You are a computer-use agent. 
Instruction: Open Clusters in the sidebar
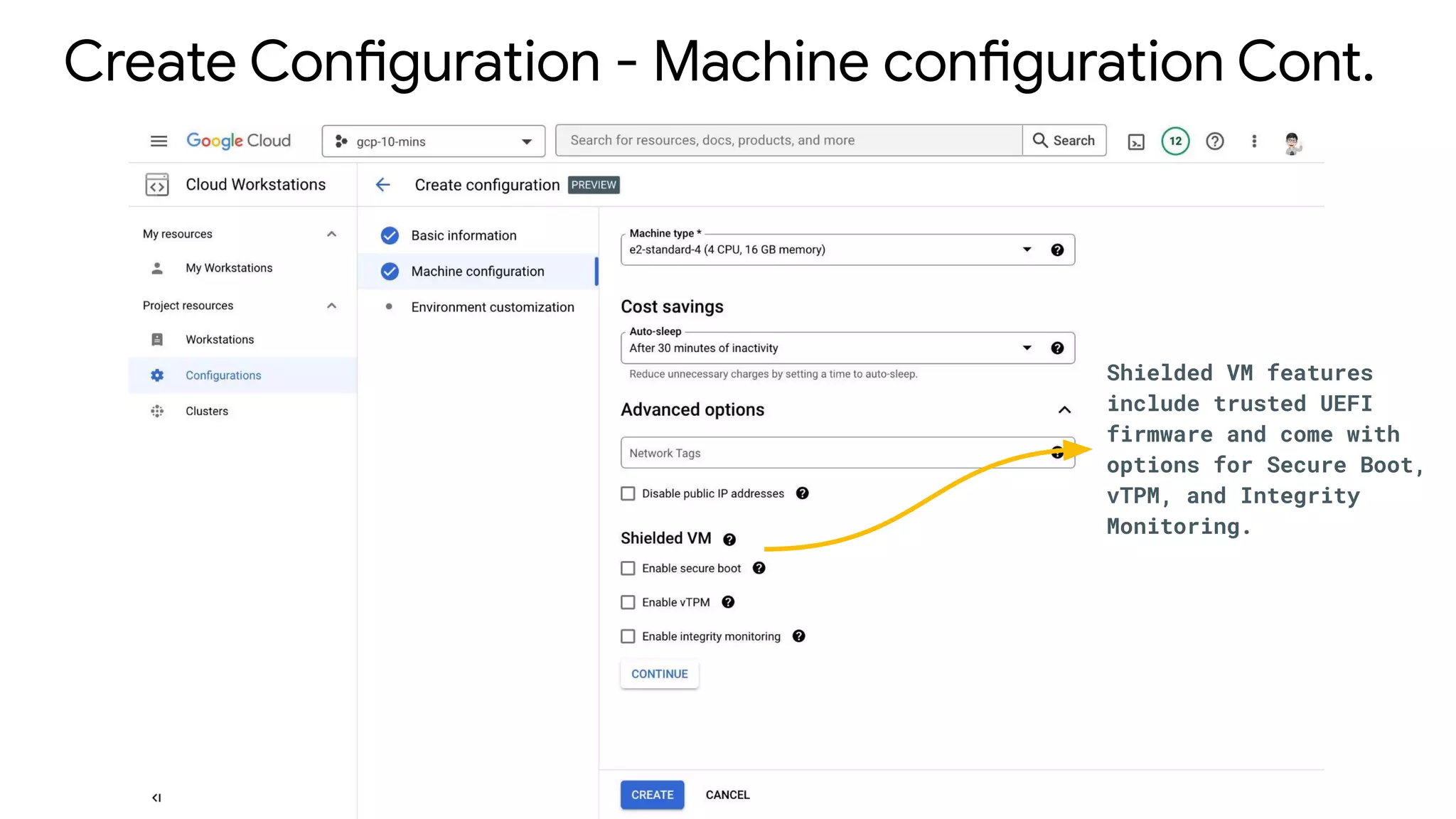[x=207, y=411]
